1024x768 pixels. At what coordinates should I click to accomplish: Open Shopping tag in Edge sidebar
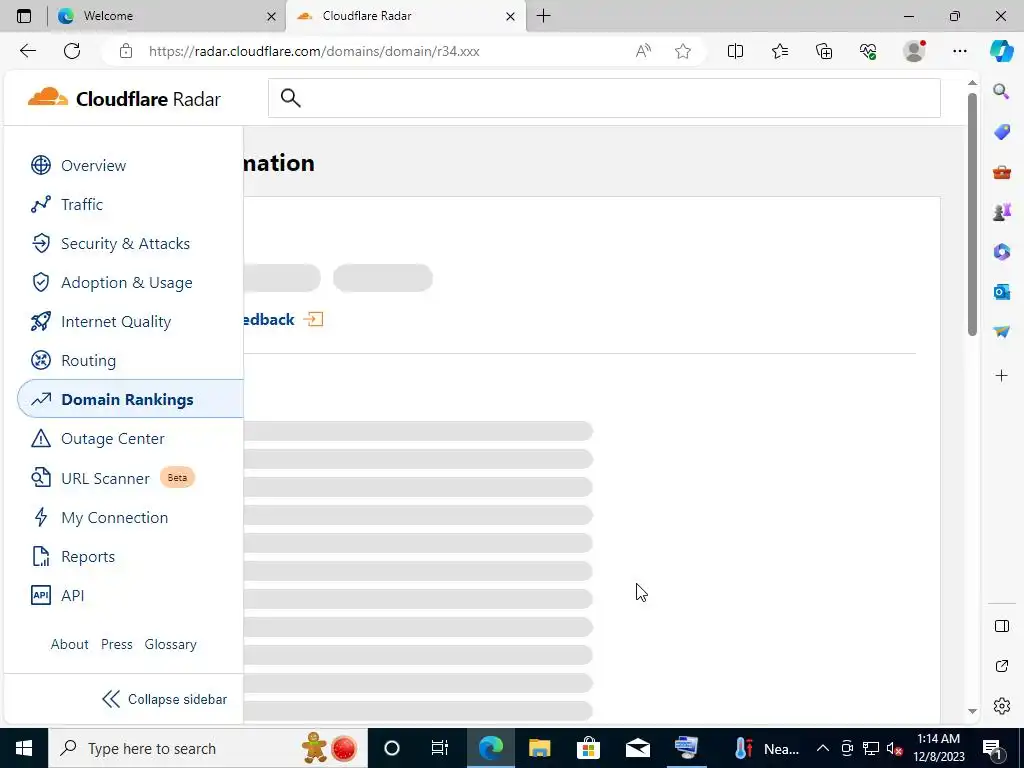pos(1001,132)
